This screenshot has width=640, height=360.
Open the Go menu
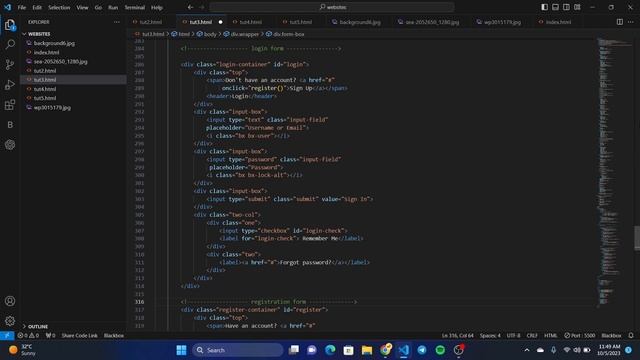point(98,7)
